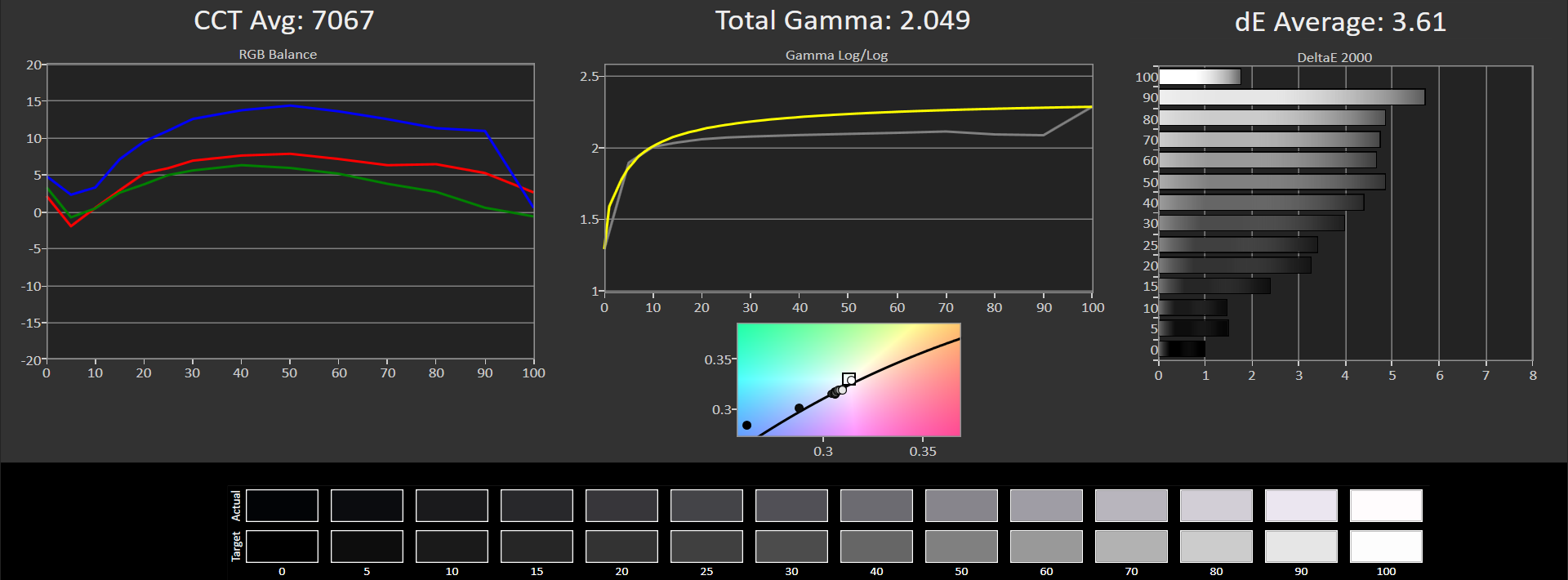Viewport: 1568px width, 580px height.
Task: Click the square white-point target marker on CIE diagram
Action: pyautogui.click(x=849, y=379)
